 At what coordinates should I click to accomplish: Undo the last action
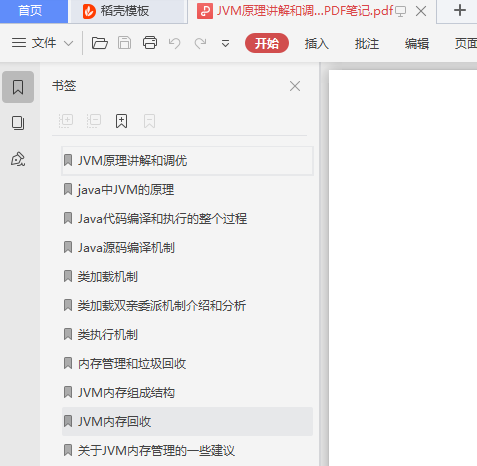coord(175,43)
